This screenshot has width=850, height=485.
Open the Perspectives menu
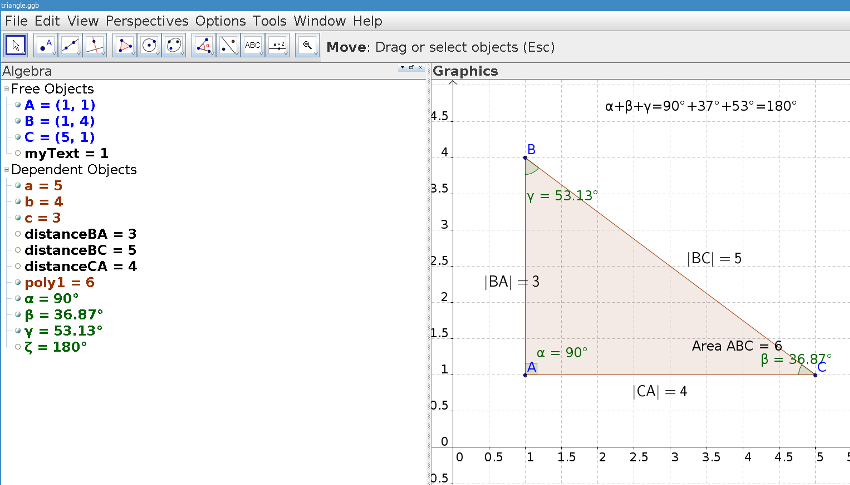click(x=147, y=21)
